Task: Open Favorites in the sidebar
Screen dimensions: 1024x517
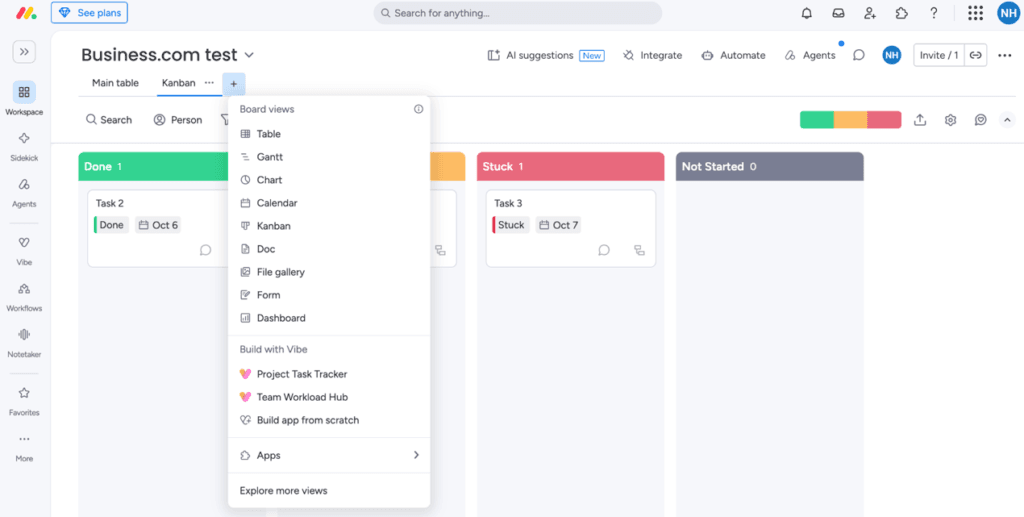Action: 24,400
